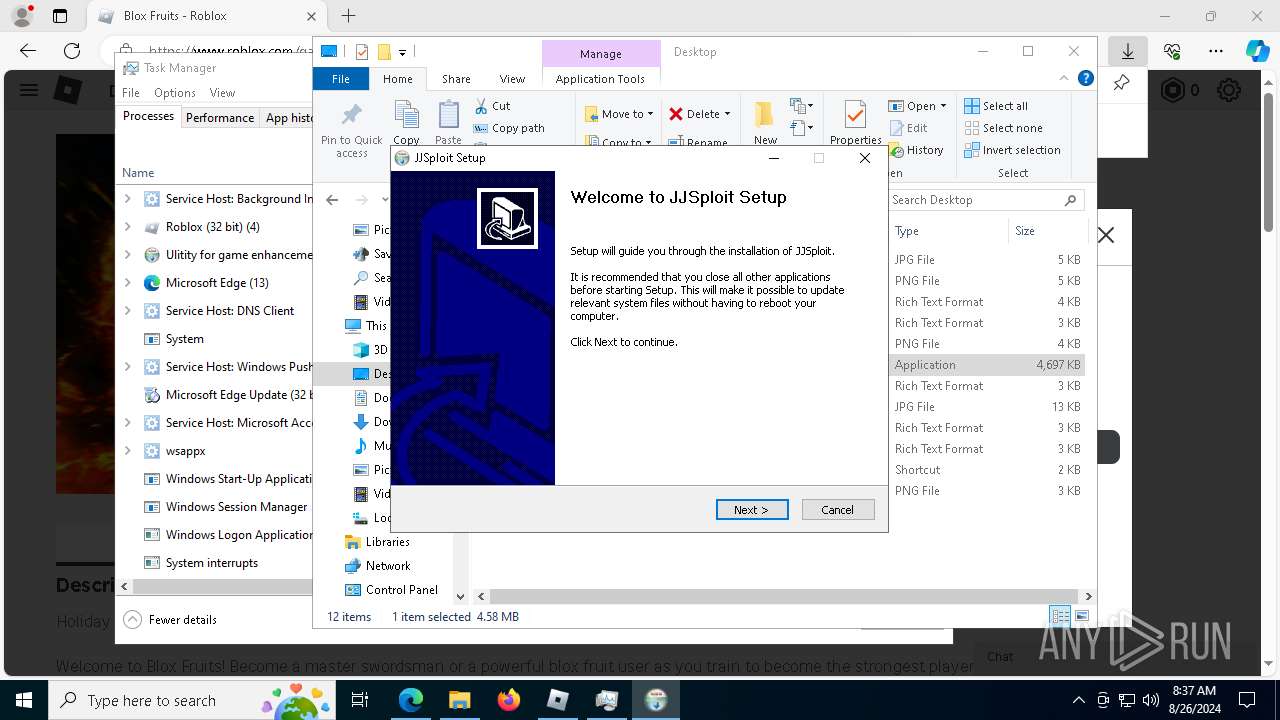
Task: Open Task View on taskbar
Action: tap(361, 700)
